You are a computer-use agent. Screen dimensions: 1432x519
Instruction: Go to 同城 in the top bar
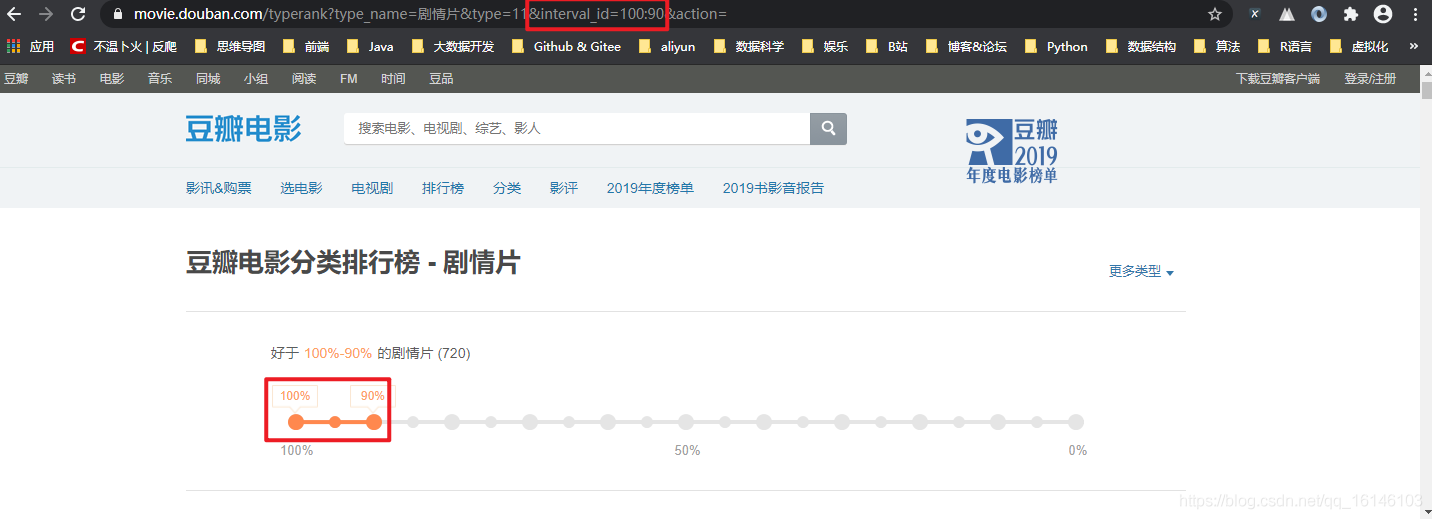pyautogui.click(x=208, y=78)
